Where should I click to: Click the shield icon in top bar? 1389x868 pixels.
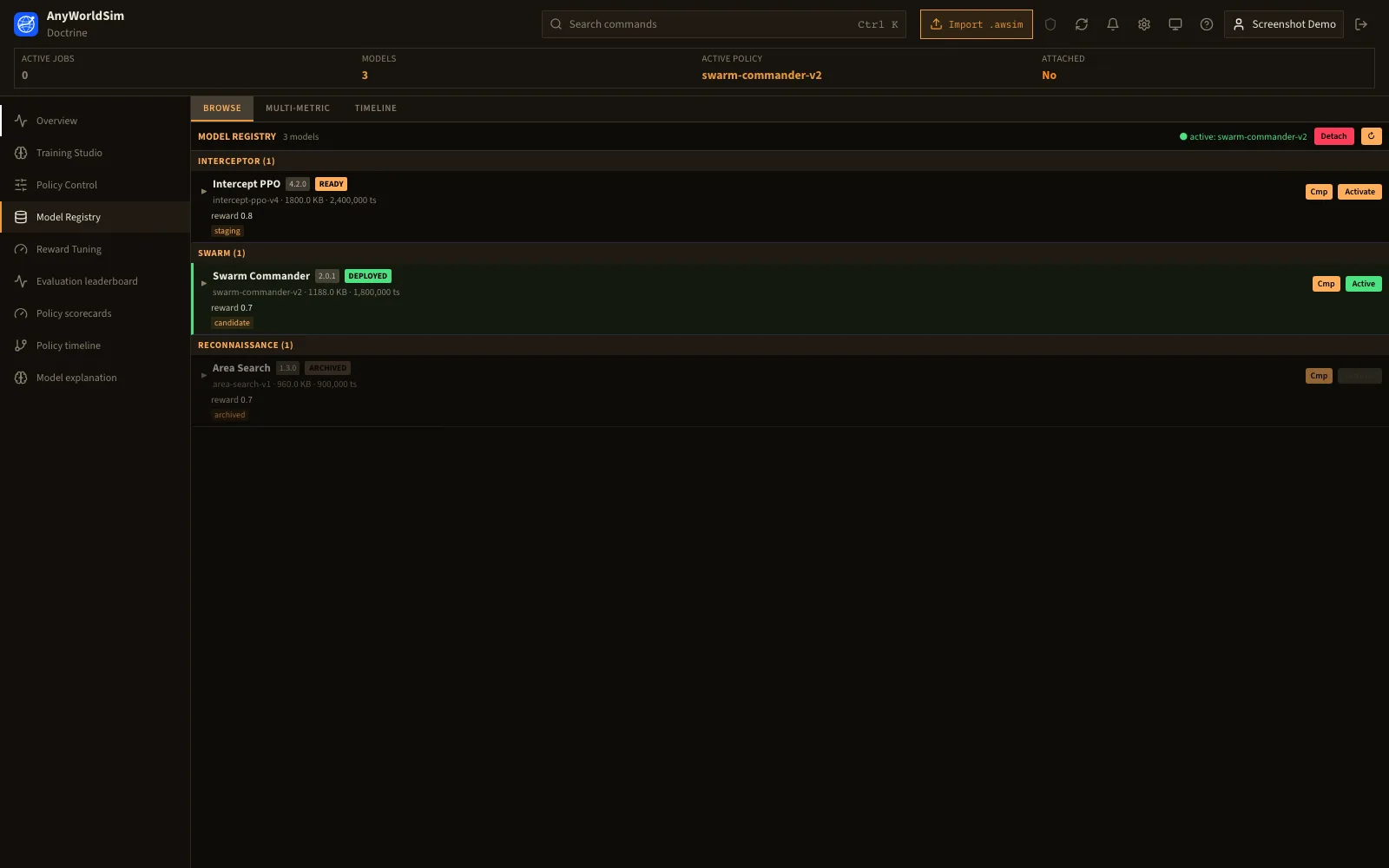click(x=1050, y=24)
